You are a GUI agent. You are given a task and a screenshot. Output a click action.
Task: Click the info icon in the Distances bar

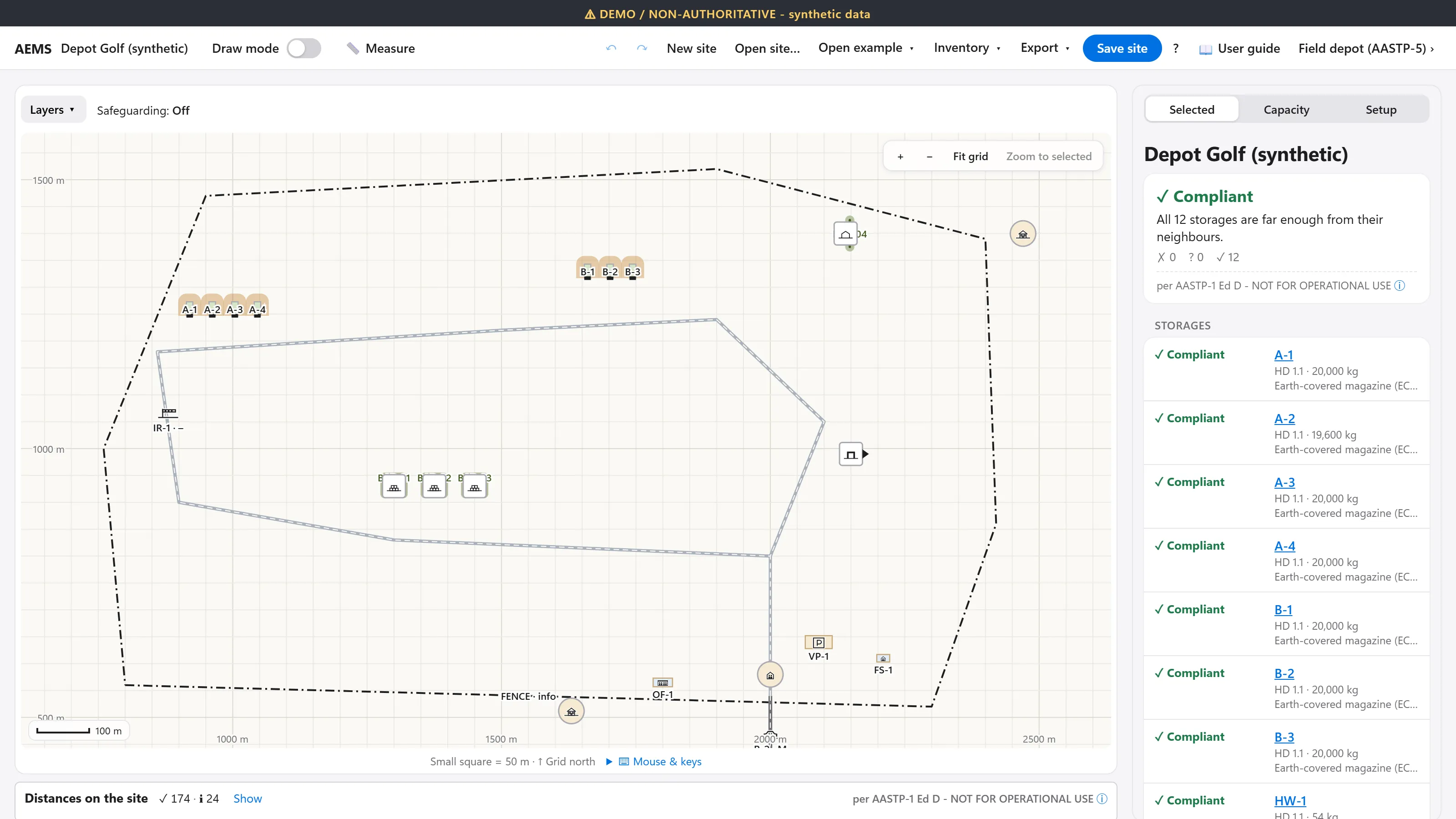tap(1102, 799)
